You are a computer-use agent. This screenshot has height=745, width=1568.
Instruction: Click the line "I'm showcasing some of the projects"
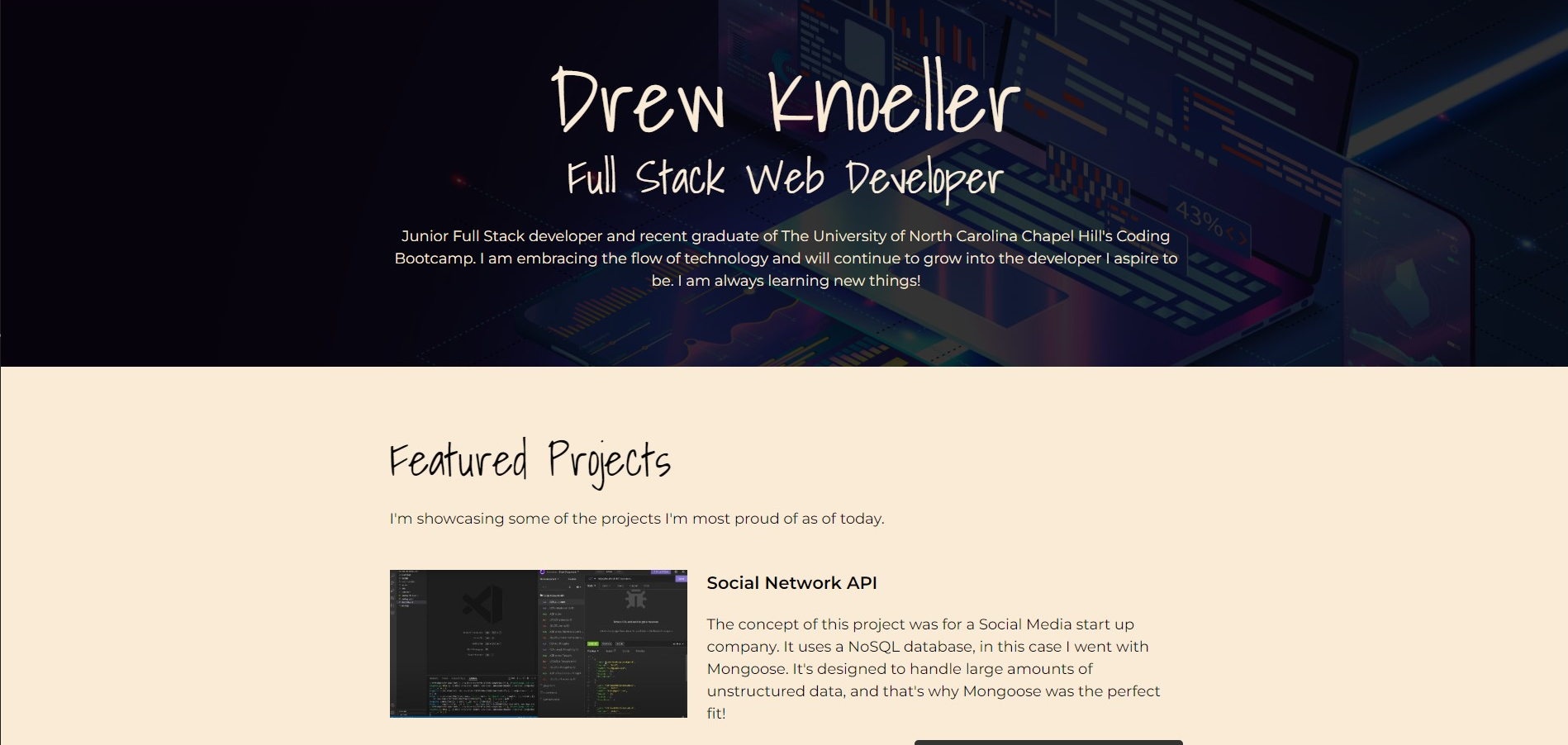point(637,519)
